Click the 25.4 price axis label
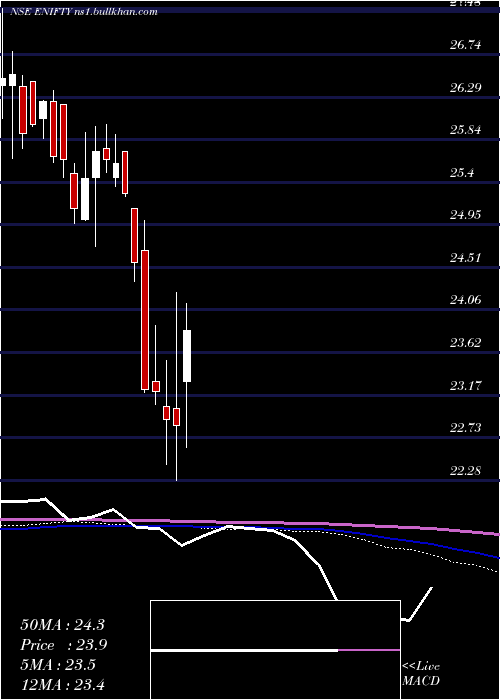This screenshot has height=700, width=500. click(462, 173)
